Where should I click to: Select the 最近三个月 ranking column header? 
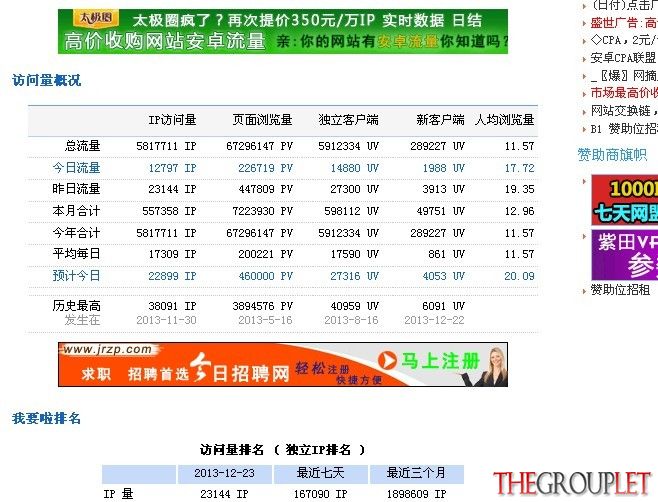416,473
